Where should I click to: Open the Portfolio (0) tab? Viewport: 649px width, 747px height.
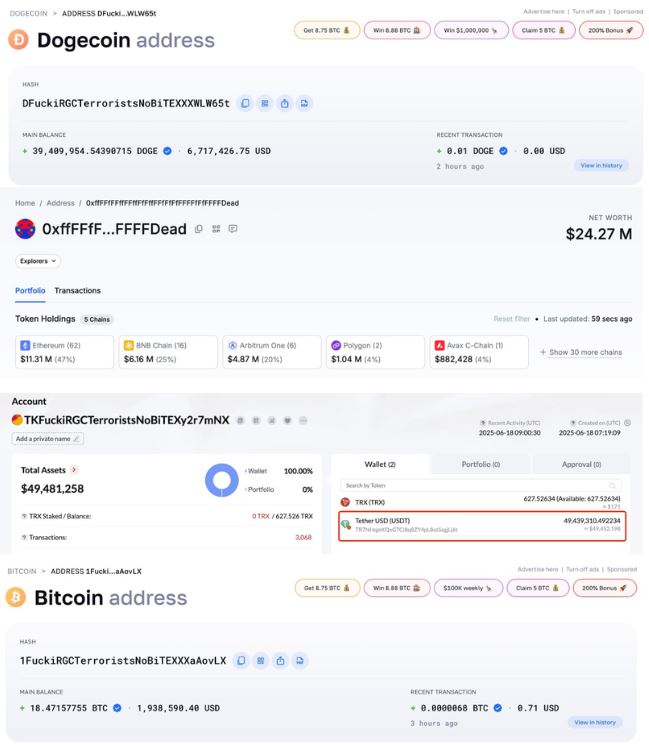point(481,464)
